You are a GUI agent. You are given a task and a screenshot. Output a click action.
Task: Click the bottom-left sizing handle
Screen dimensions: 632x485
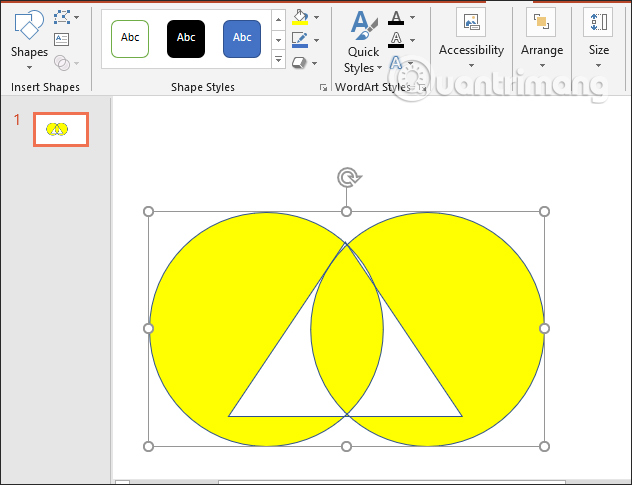148,446
